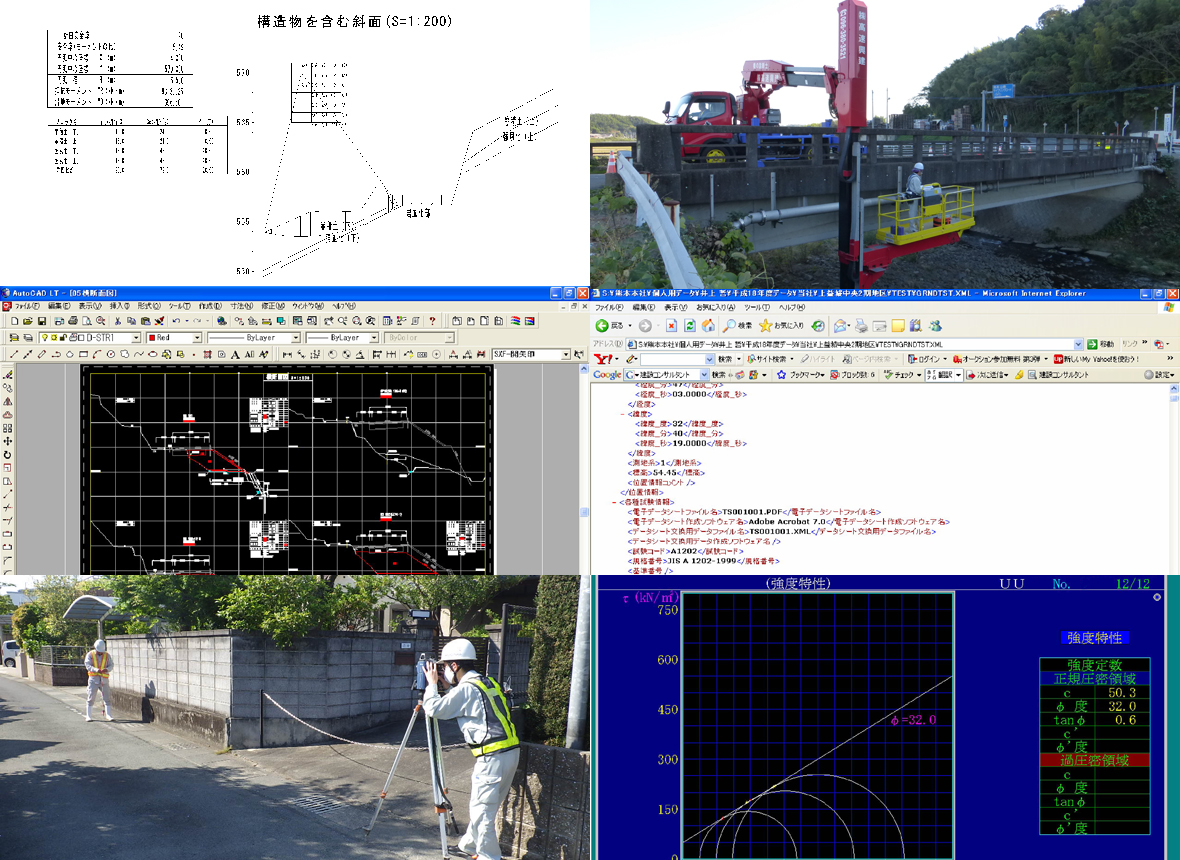Click the AutoCAD red question mark Help icon
1180x860 pixels.
click(432, 321)
